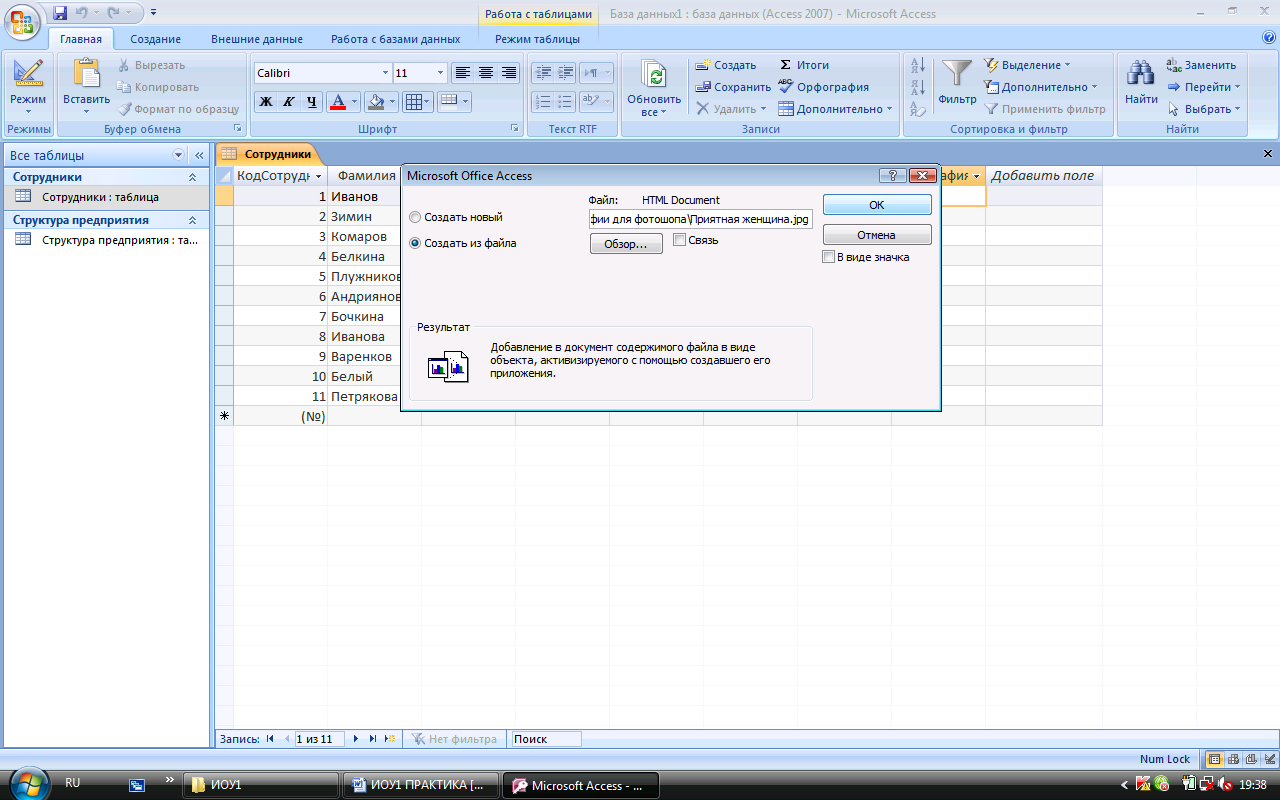Screen dimensions: 1280x800
Task: Click the gridlines button
Action: (x=417, y=102)
